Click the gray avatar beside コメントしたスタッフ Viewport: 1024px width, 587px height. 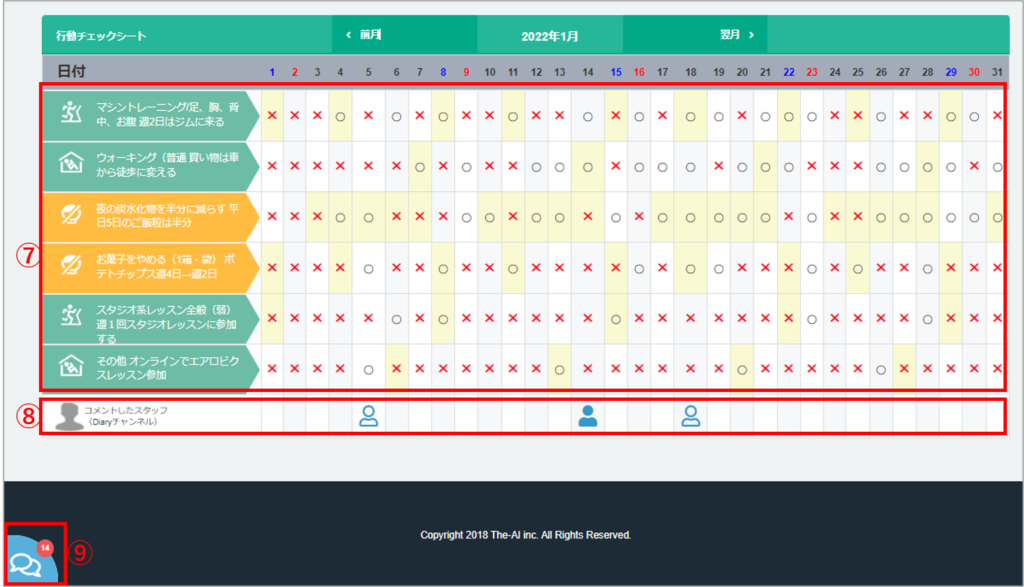point(69,417)
